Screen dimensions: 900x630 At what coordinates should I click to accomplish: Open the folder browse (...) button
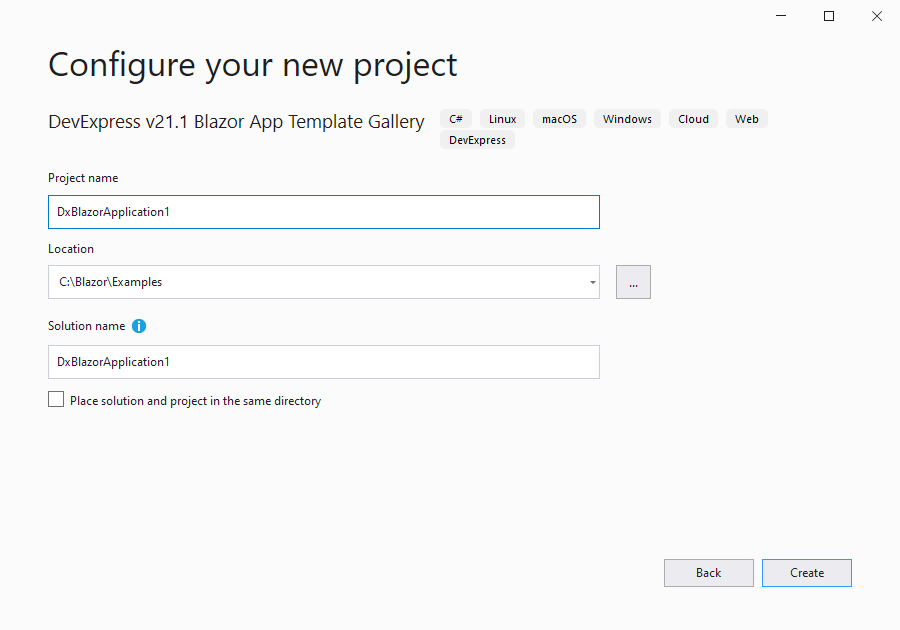(x=633, y=282)
